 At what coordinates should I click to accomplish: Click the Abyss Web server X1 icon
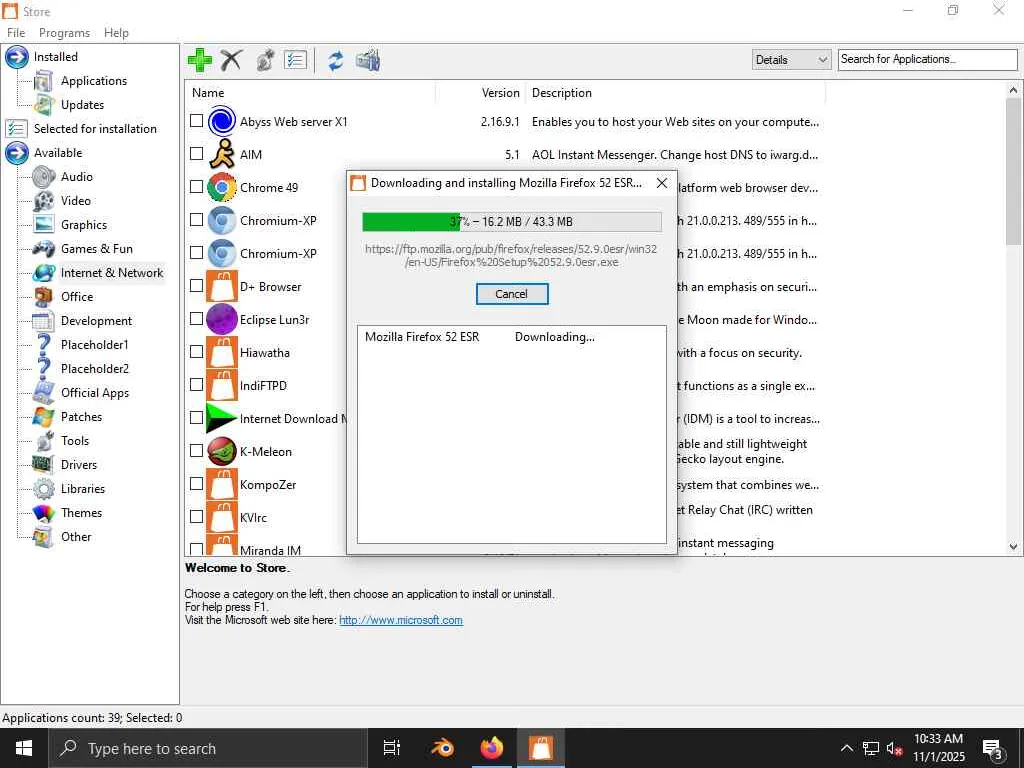(222, 121)
